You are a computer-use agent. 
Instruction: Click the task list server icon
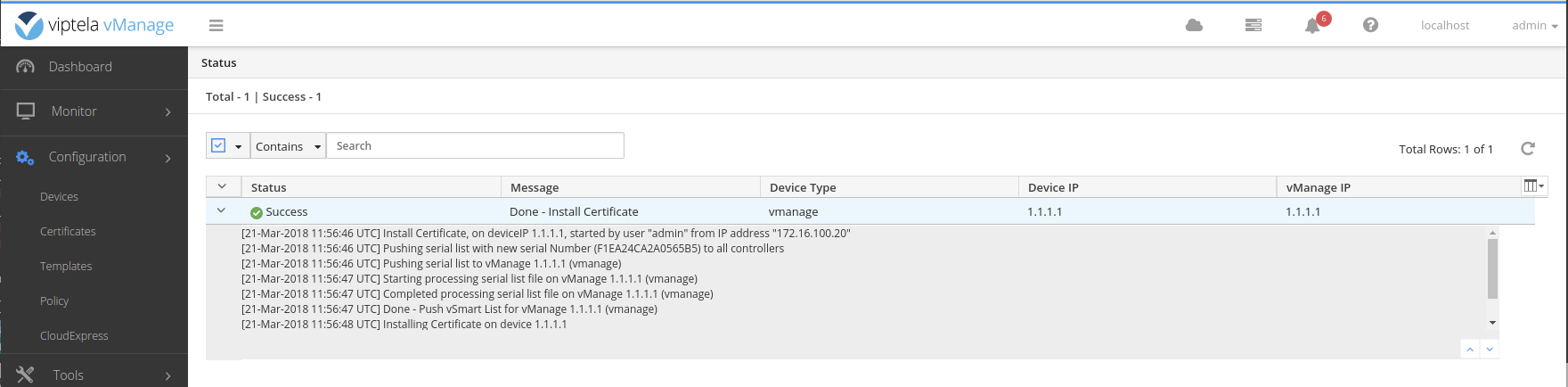(x=1253, y=26)
